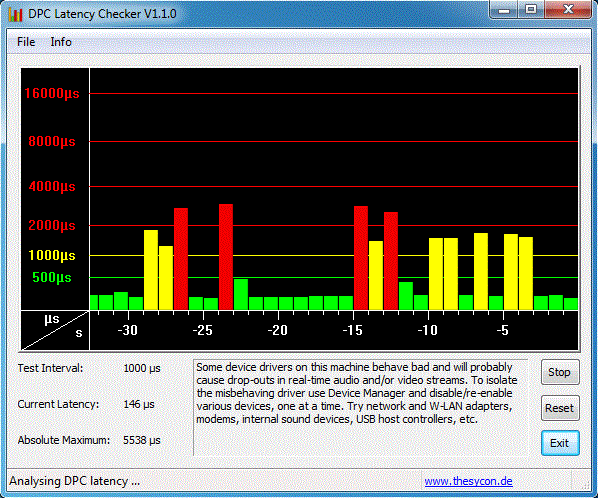598x498 pixels.
Task: Click the 1000µs yellow threshold label
Action: pos(52,255)
